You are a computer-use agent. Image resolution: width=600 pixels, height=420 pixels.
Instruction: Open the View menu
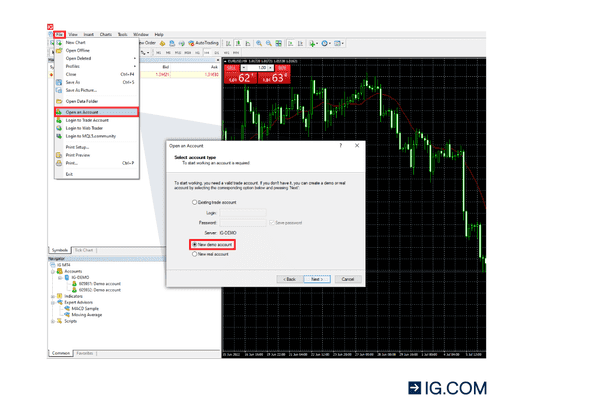pos(73,34)
